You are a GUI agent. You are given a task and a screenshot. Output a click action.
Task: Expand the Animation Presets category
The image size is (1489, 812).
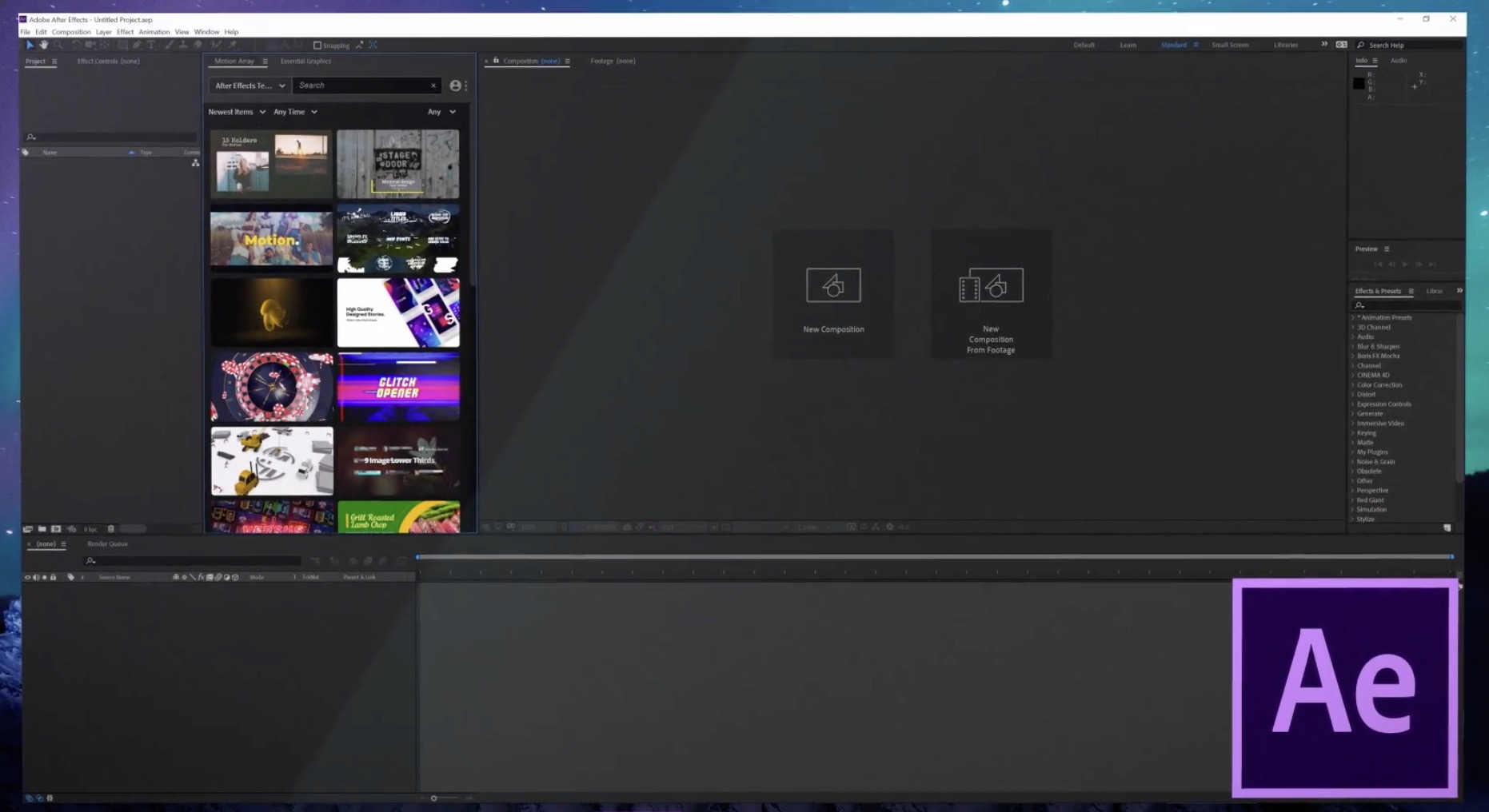pos(1353,318)
